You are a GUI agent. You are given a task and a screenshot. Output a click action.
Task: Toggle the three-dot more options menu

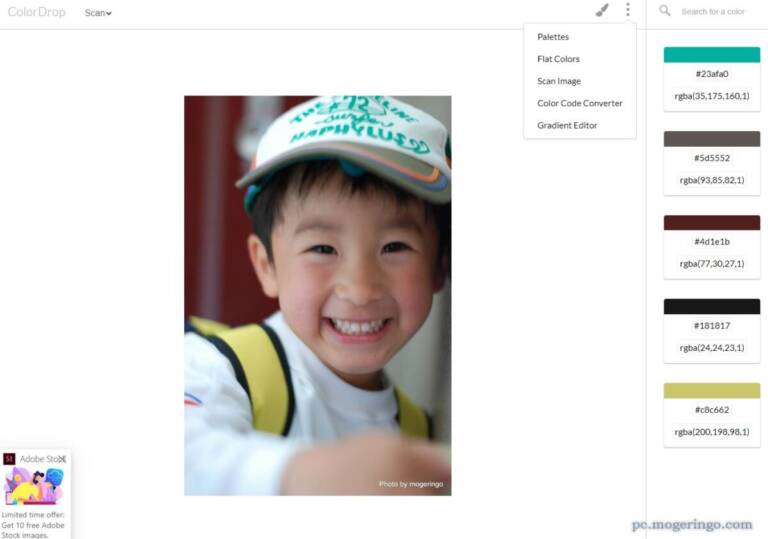click(x=628, y=10)
